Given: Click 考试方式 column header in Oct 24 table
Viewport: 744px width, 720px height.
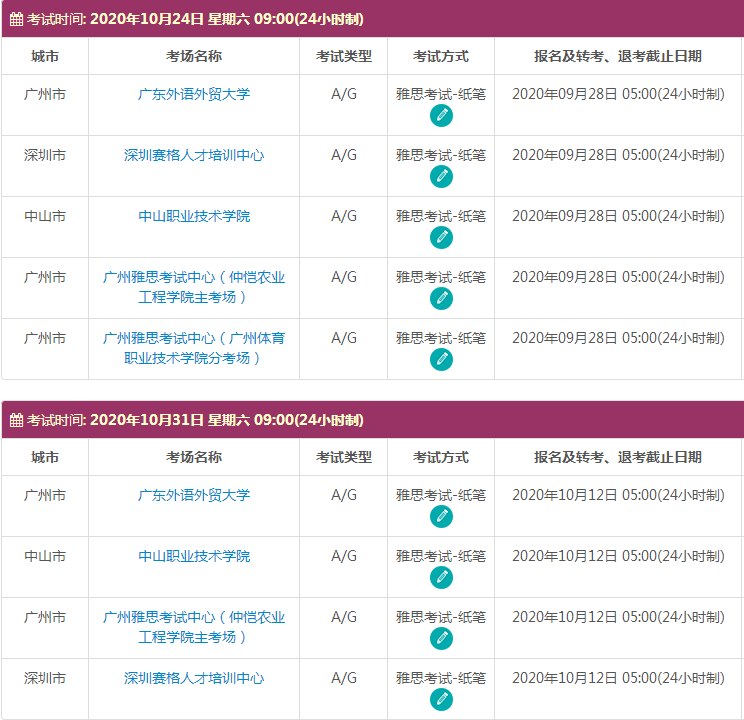Looking at the screenshot, I should (x=441, y=56).
